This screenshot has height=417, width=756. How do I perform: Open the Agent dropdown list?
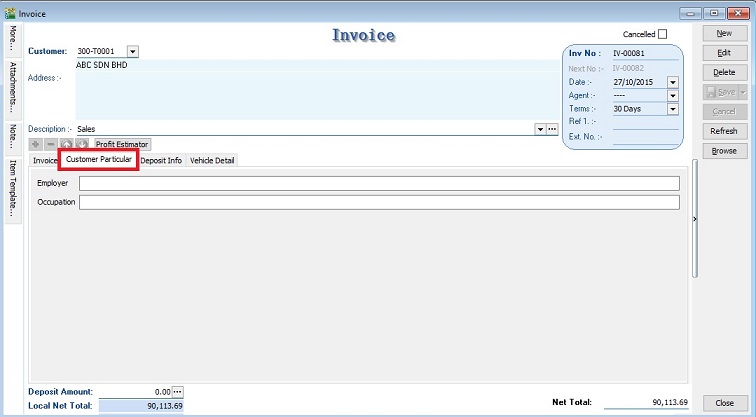tap(672, 95)
